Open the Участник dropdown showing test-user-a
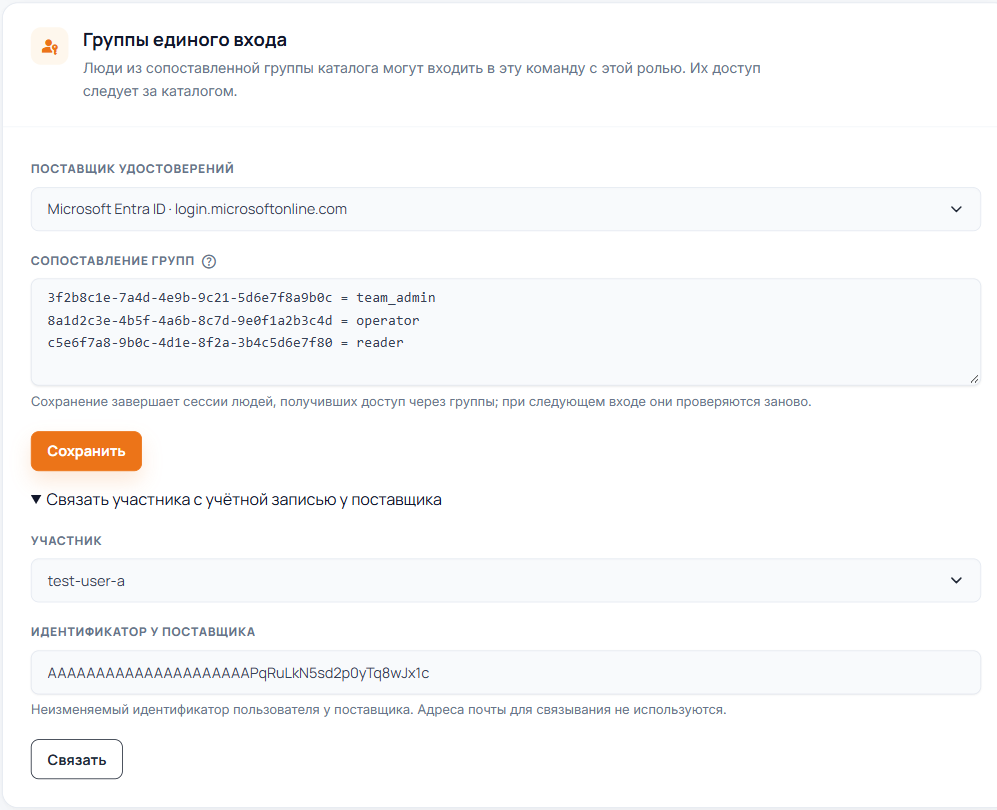The image size is (997, 810). coord(505,580)
